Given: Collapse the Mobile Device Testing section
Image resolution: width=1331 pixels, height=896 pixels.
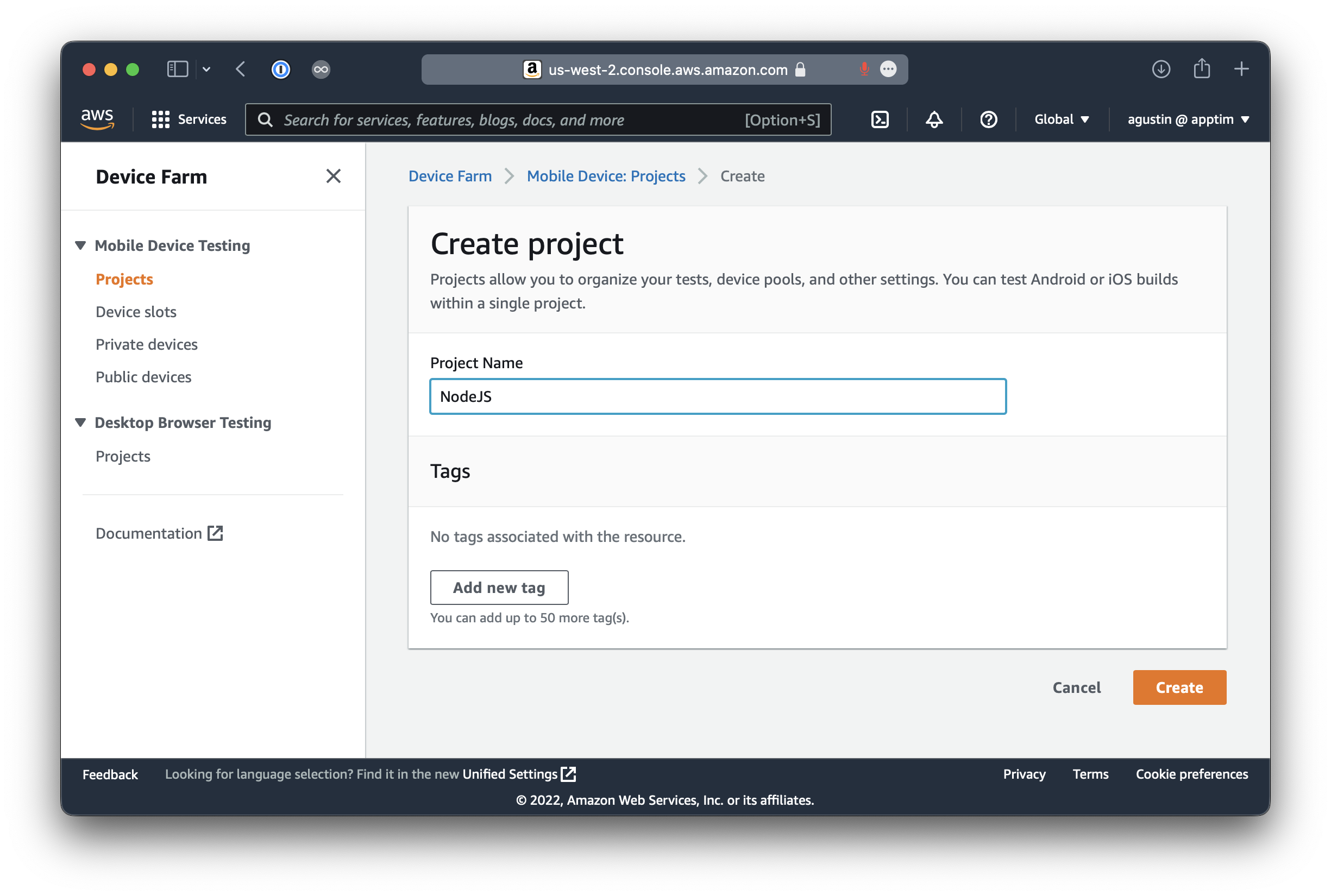Looking at the screenshot, I should click(80, 245).
